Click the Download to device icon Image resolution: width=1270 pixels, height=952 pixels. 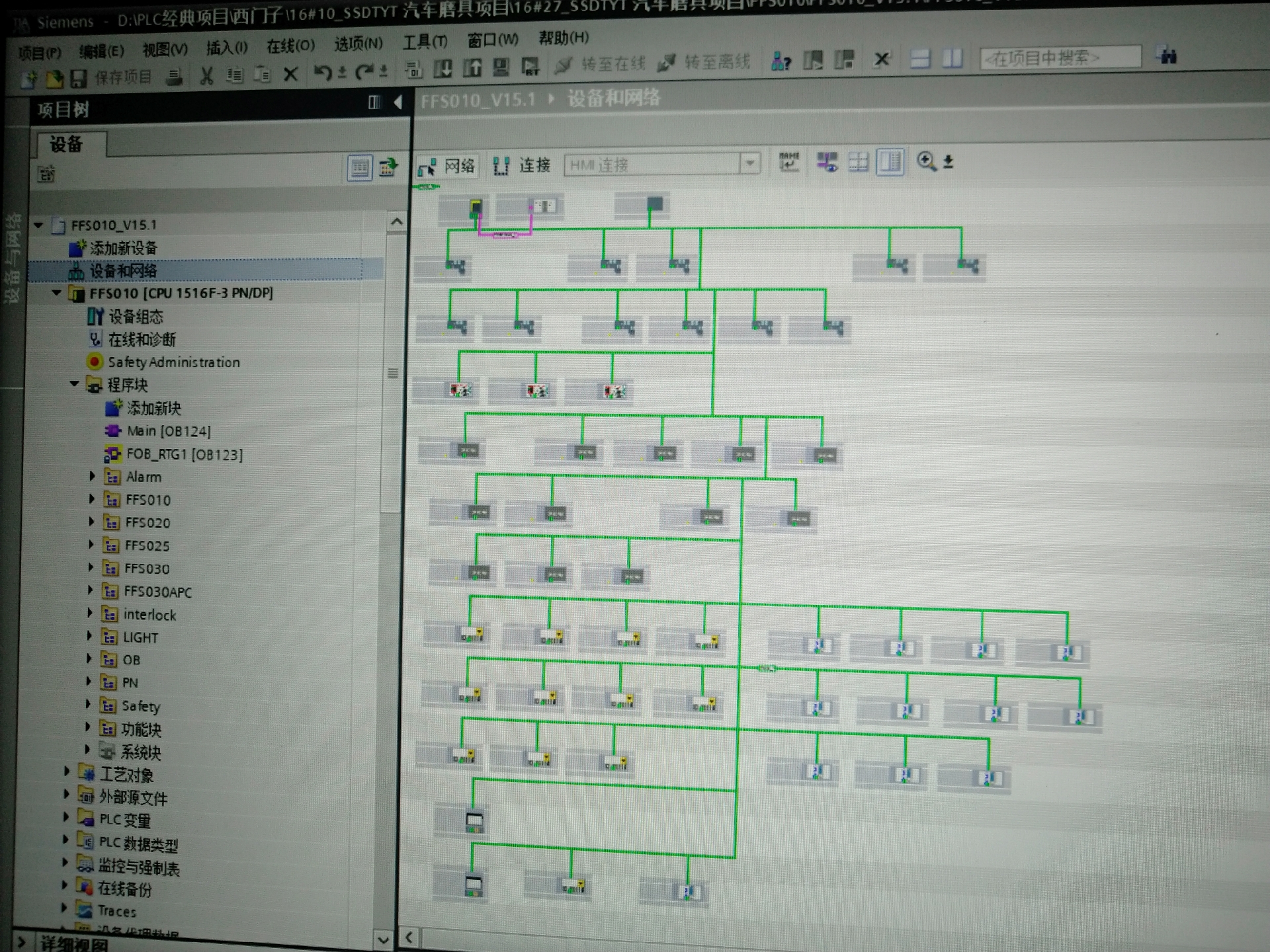443,68
